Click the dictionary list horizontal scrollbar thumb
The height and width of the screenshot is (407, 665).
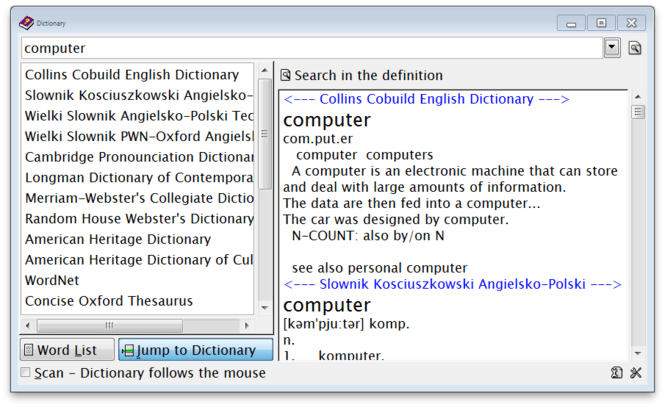tap(110, 325)
